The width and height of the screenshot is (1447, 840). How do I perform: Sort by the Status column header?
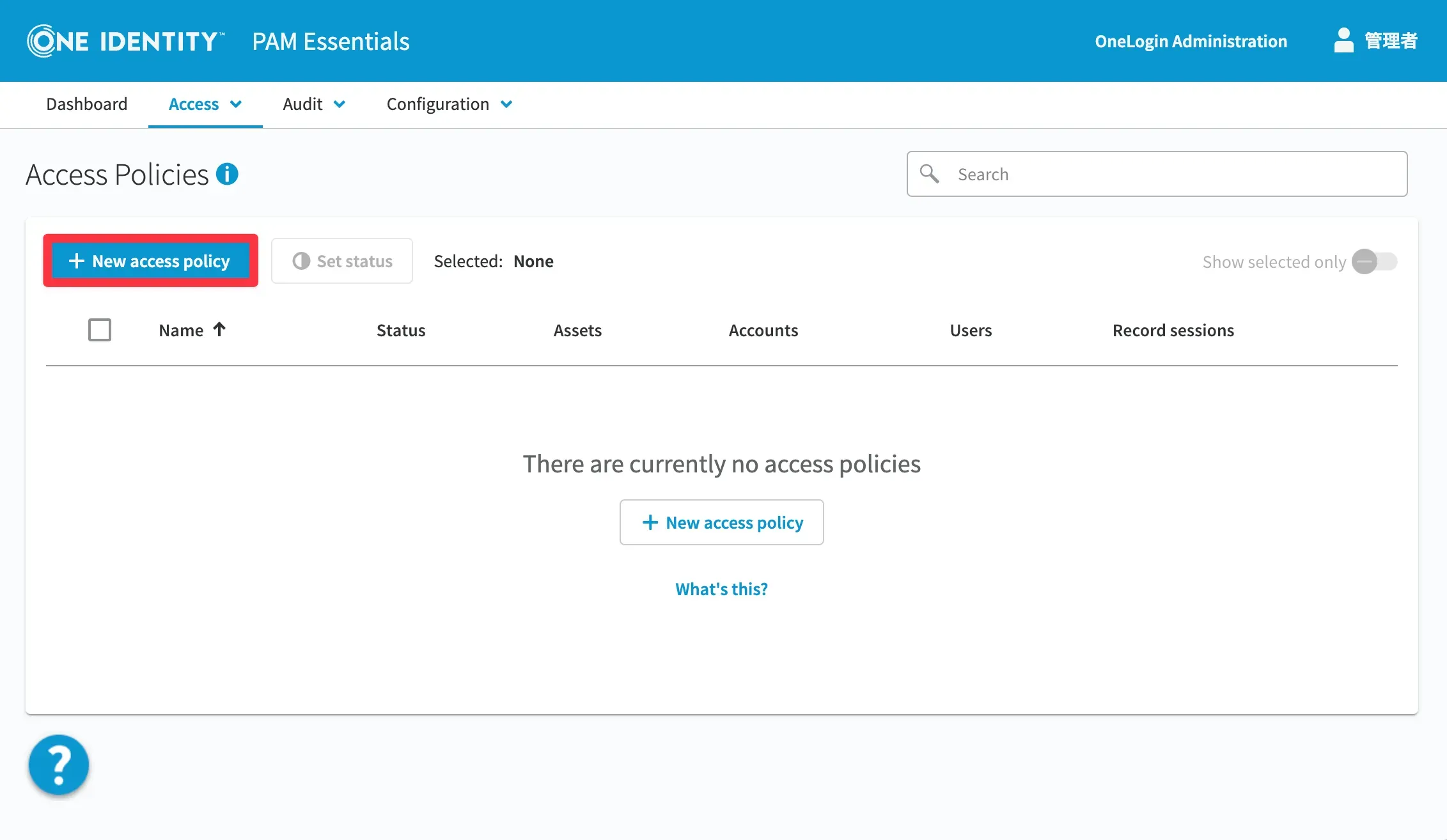(401, 330)
